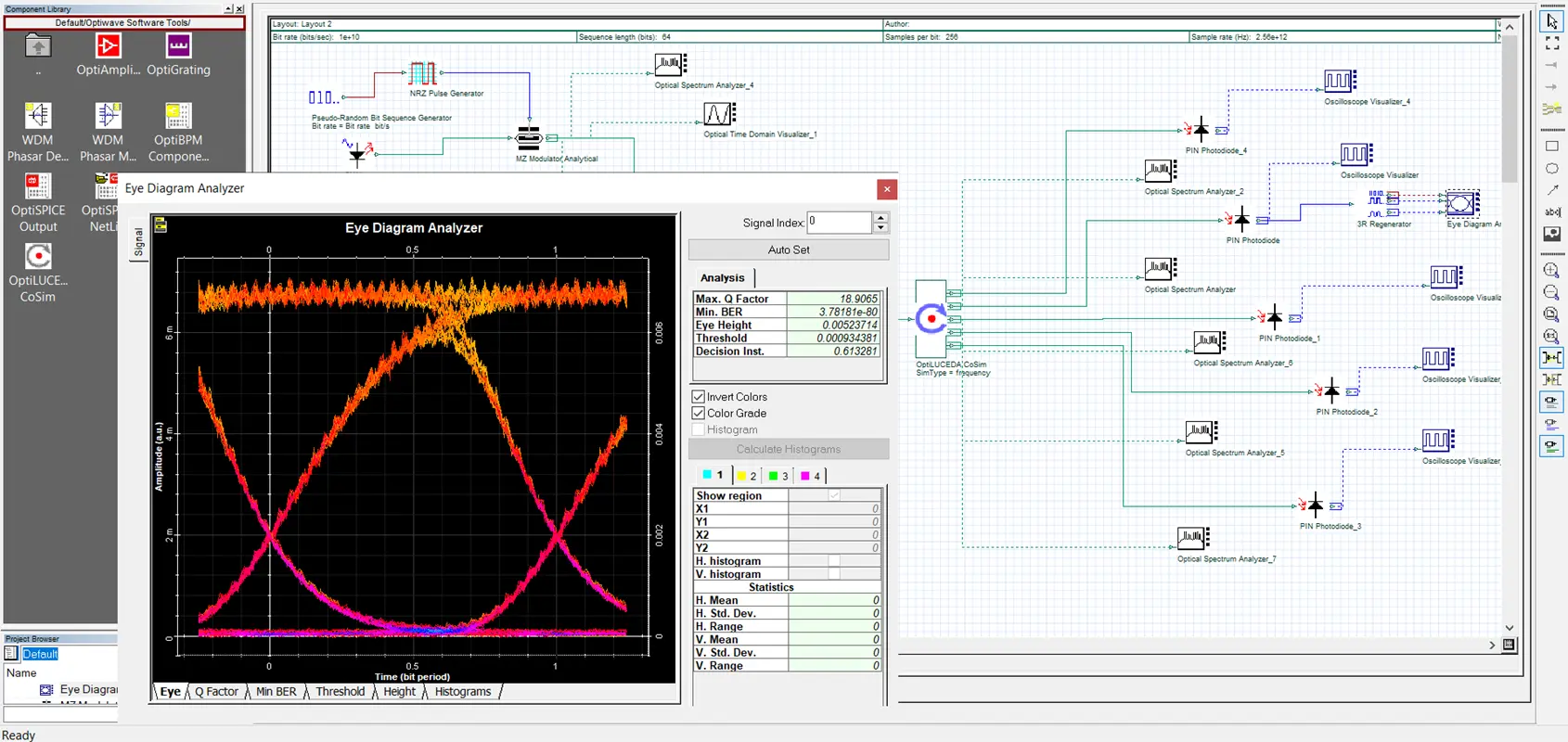Select the text label tool in right toolbar
This screenshot has width=1568, height=742.
[1551, 211]
